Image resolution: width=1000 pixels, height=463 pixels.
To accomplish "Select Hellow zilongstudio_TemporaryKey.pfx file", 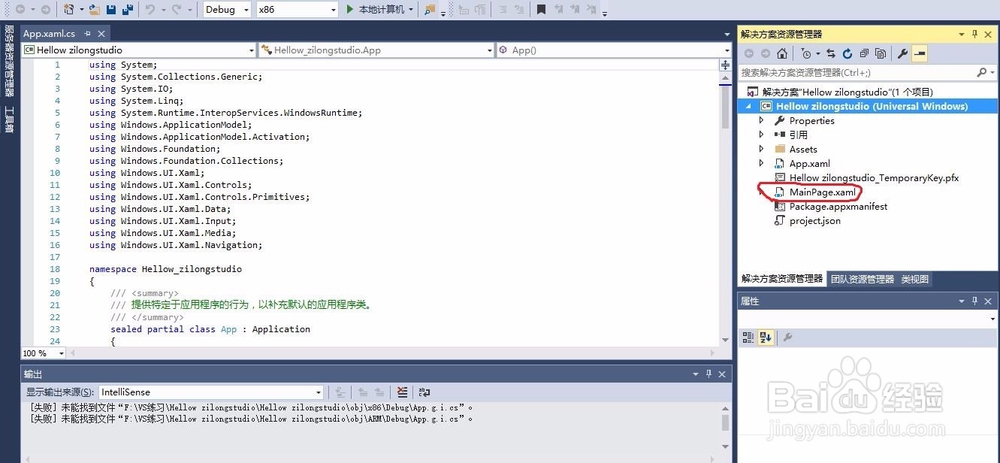I will pyautogui.click(x=874, y=178).
